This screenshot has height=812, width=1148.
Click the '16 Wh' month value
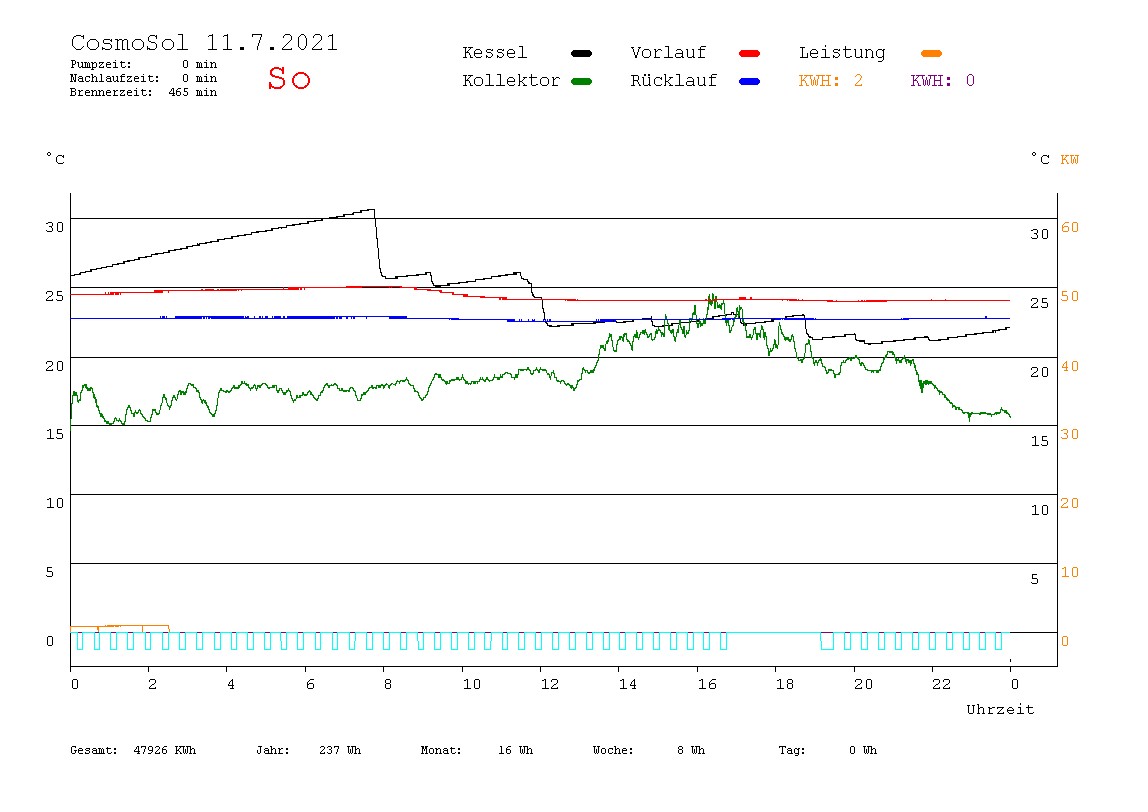(515, 750)
